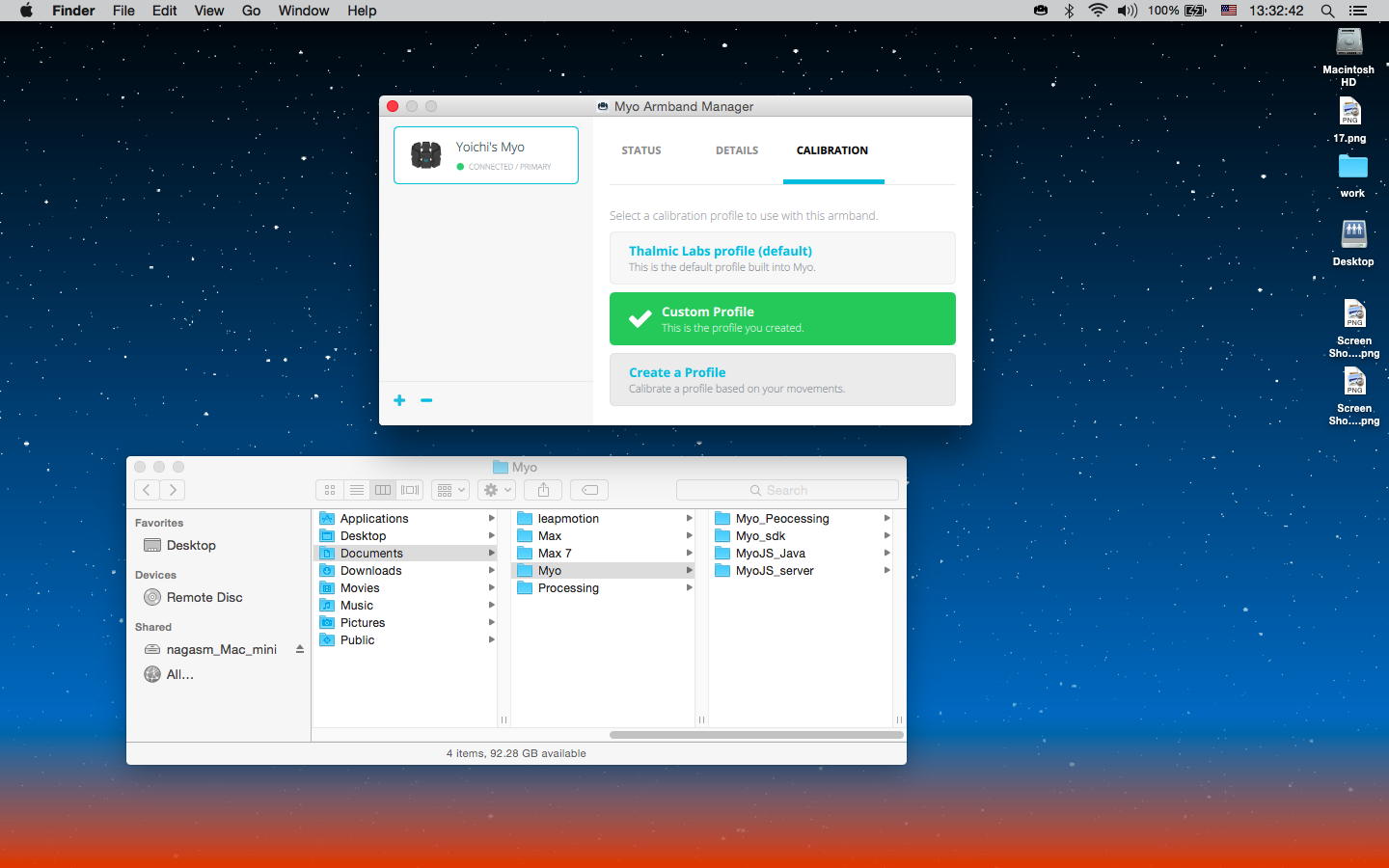Select 17.png file on desktop
This screenshot has height=868, width=1389.
(1349, 121)
